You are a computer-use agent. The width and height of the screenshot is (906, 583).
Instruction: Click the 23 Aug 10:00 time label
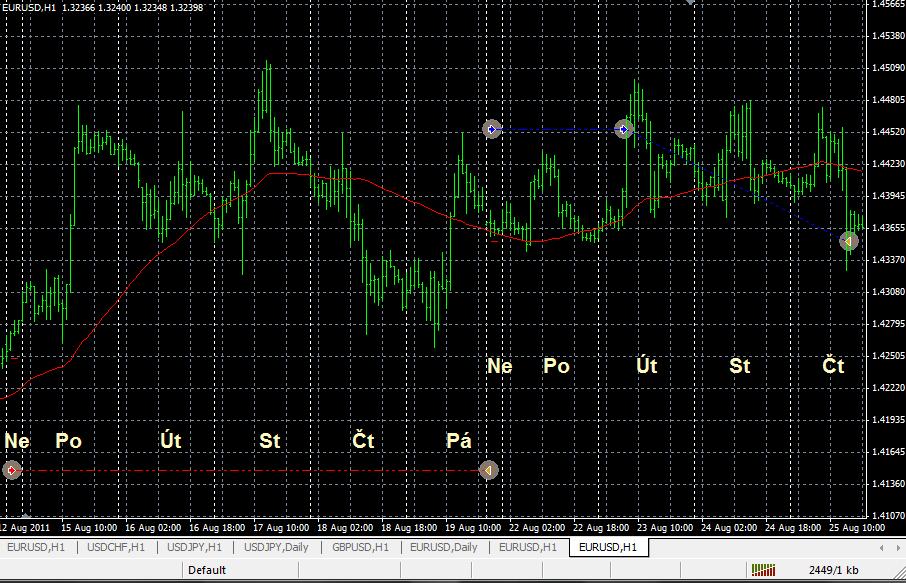pos(665,528)
